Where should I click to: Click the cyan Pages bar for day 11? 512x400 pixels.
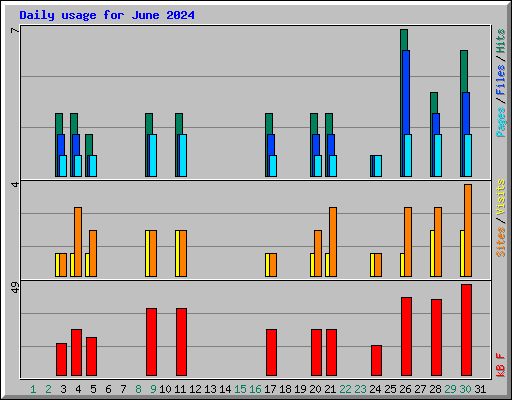(183, 155)
